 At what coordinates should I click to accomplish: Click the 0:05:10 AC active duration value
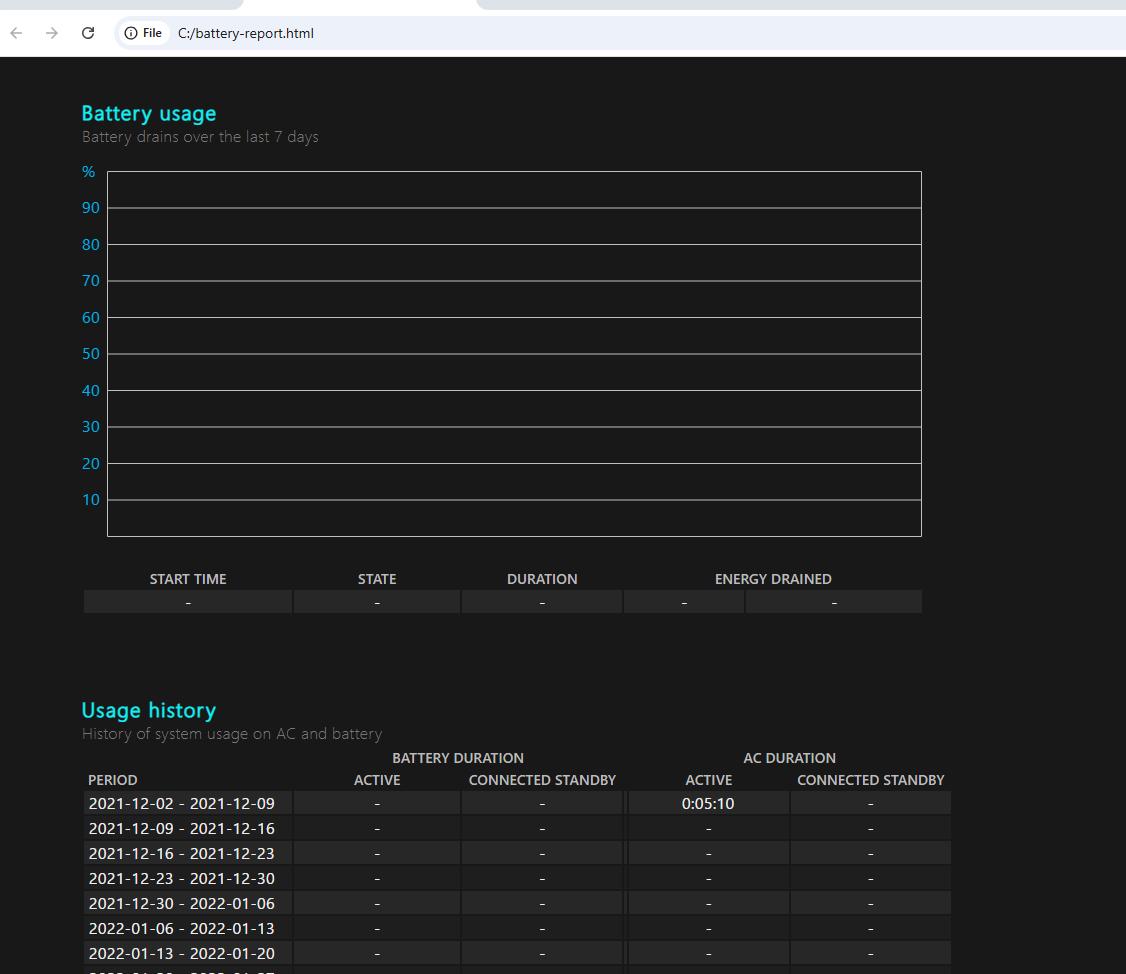click(x=708, y=803)
